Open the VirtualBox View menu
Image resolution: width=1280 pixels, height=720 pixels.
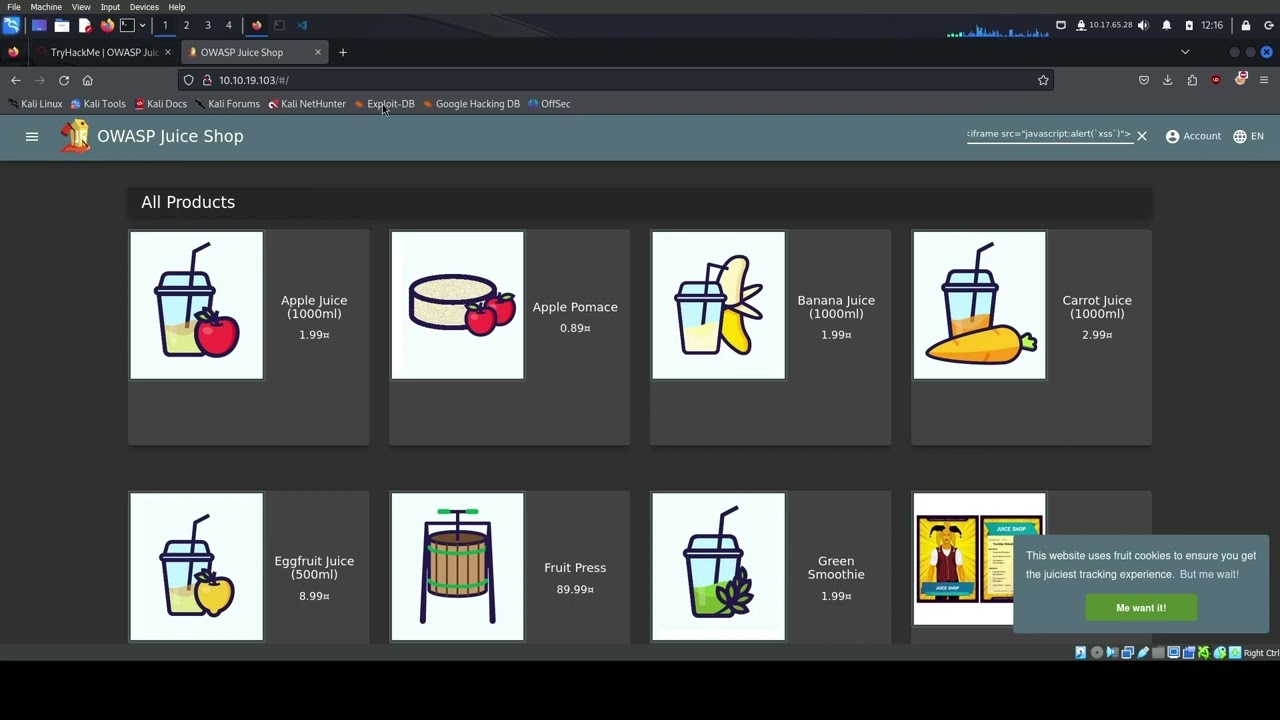(x=81, y=7)
